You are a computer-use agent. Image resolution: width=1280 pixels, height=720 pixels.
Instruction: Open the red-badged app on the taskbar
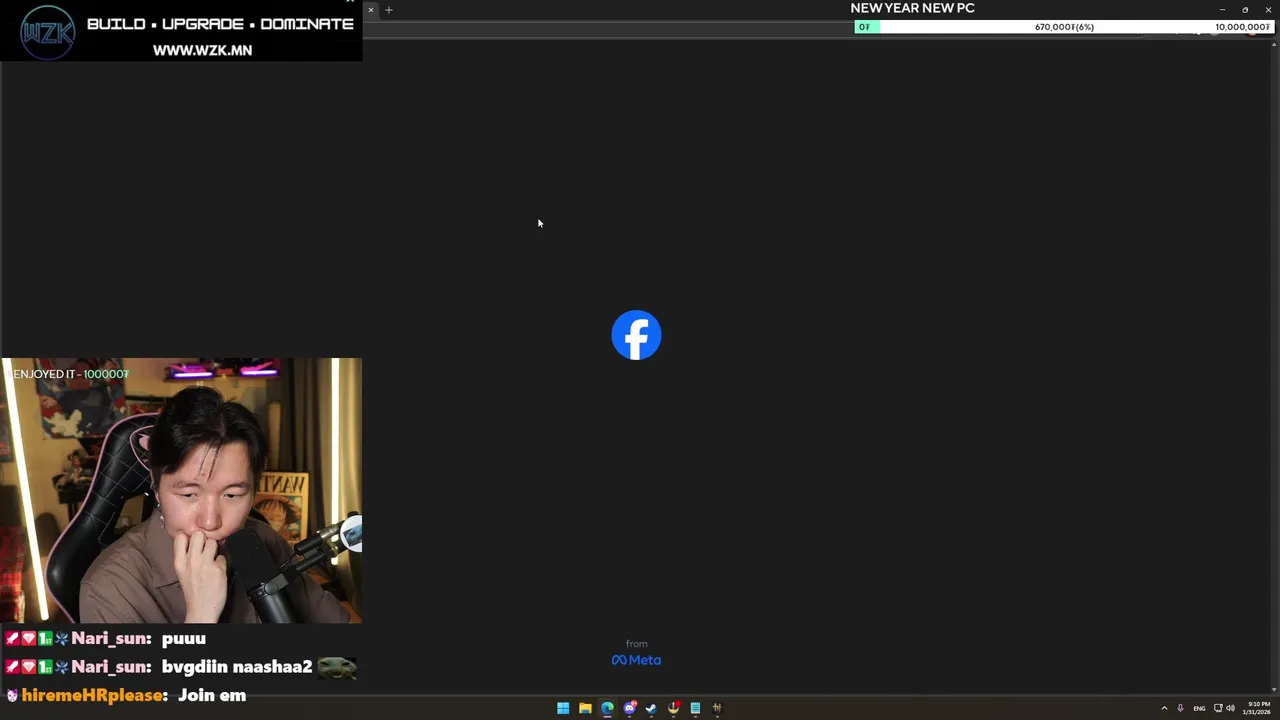click(x=673, y=708)
